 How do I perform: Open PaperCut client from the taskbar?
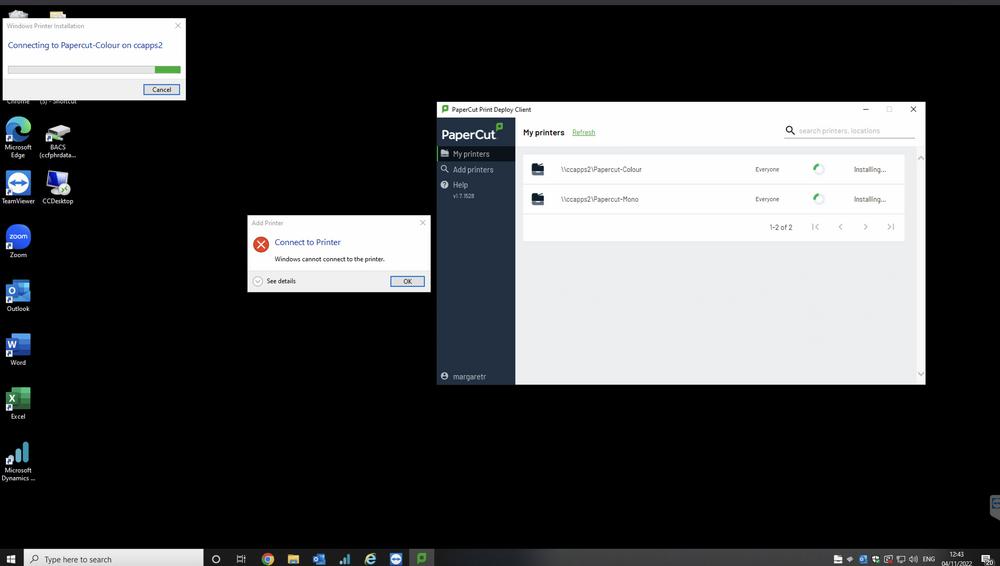(421, 559)
